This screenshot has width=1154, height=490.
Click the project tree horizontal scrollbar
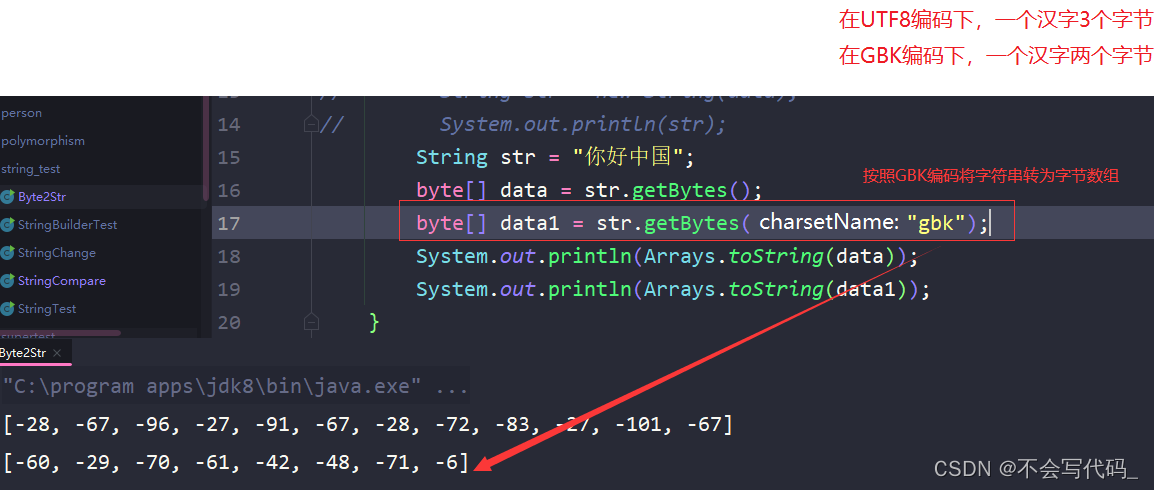click(x=60, y=333)
